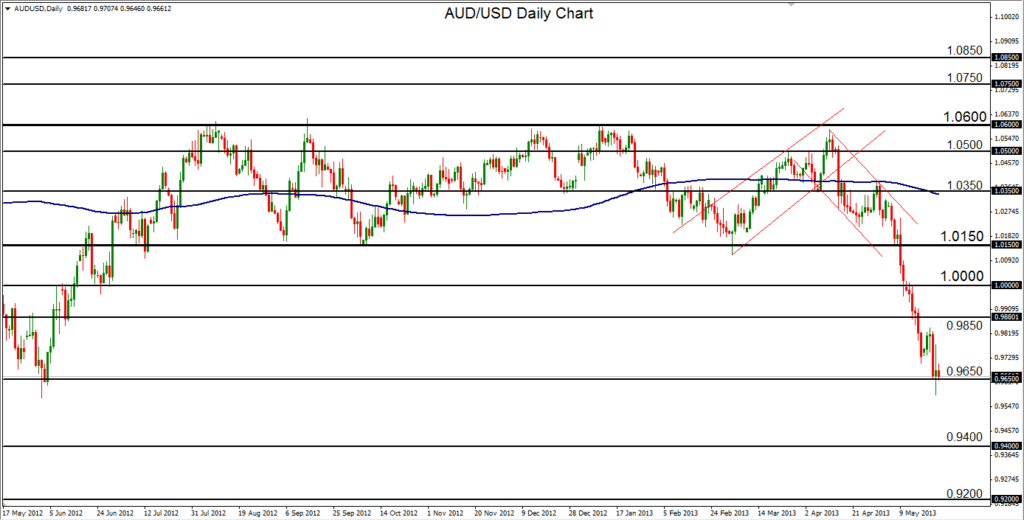Click the '20 Nov 2012' date label
The height and width of the screenshot is (520, 1024).
click(x=494, y=514)
